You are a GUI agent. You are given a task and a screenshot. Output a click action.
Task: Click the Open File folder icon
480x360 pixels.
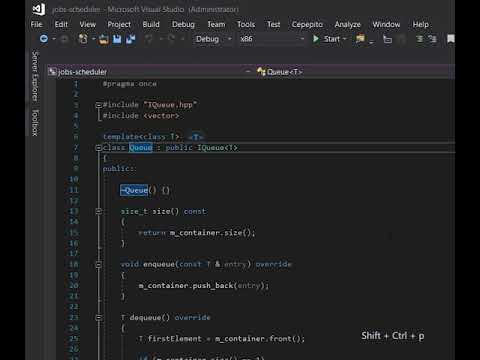[104, 39]
